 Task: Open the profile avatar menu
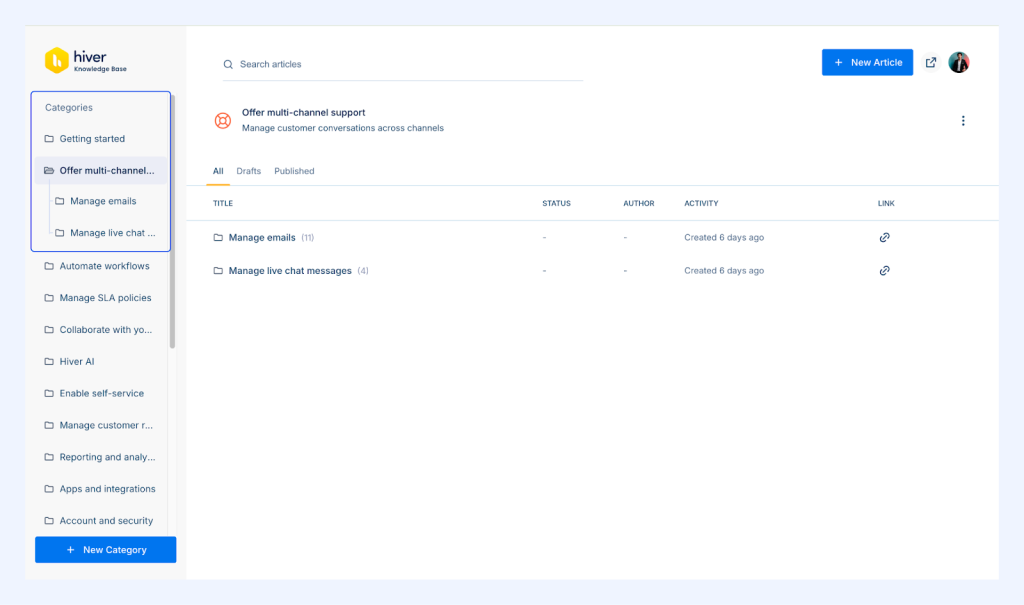pos(959,62)
